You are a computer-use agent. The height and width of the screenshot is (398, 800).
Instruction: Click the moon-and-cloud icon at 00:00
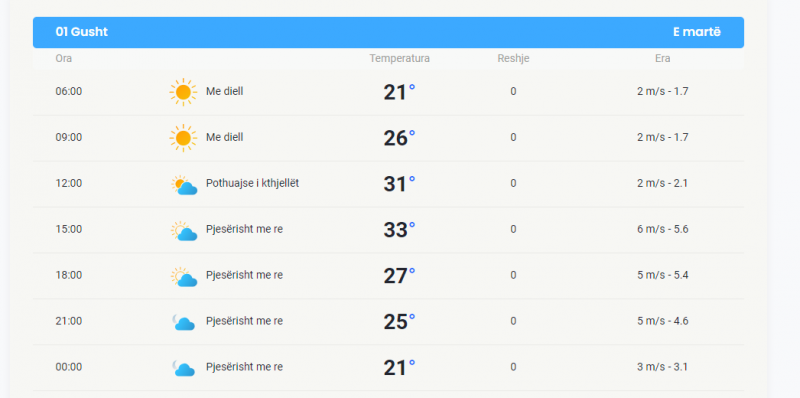pos(184,368)
